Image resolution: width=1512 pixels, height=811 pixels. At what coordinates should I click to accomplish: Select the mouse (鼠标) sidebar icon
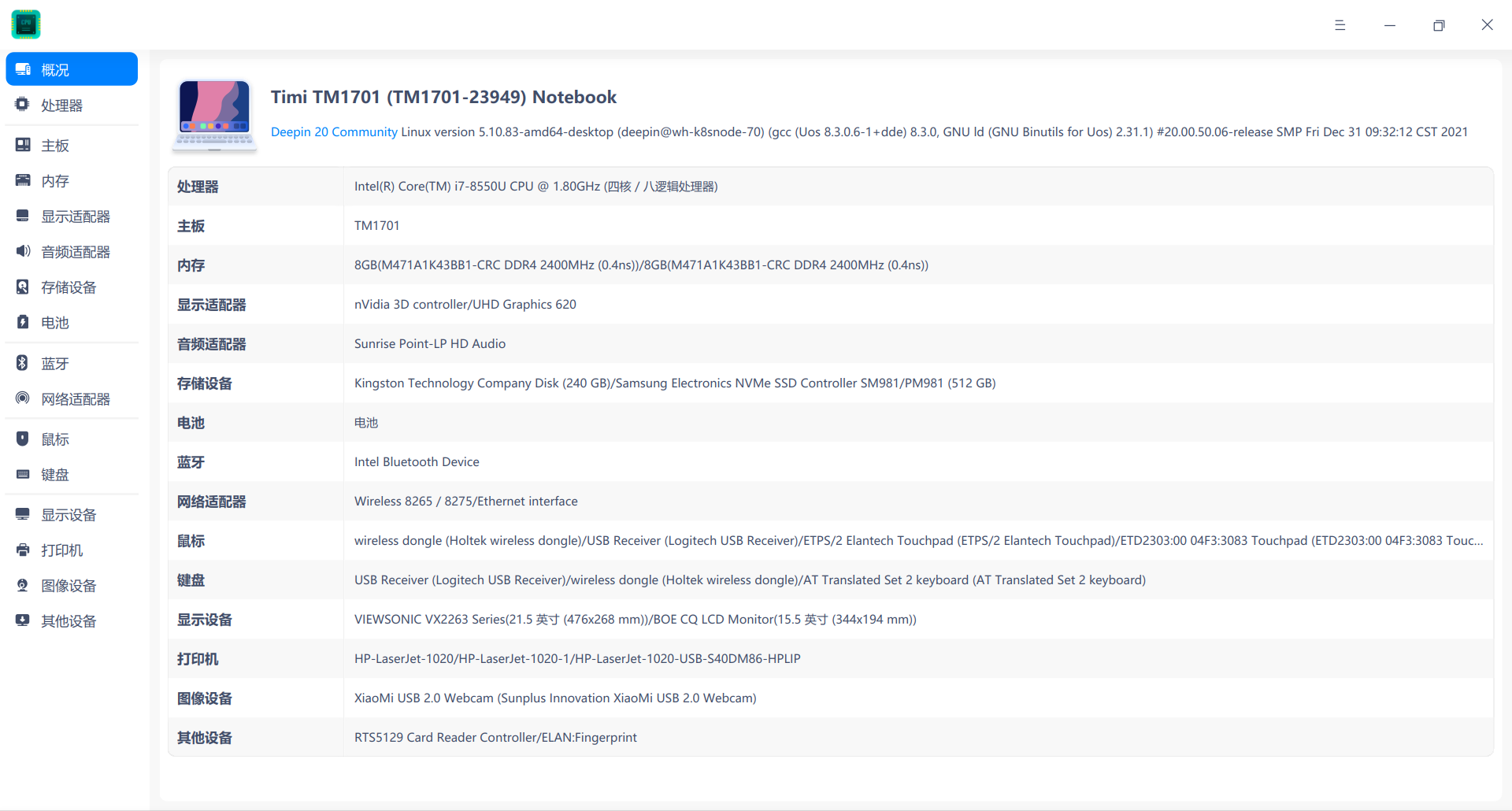[23, 439]
